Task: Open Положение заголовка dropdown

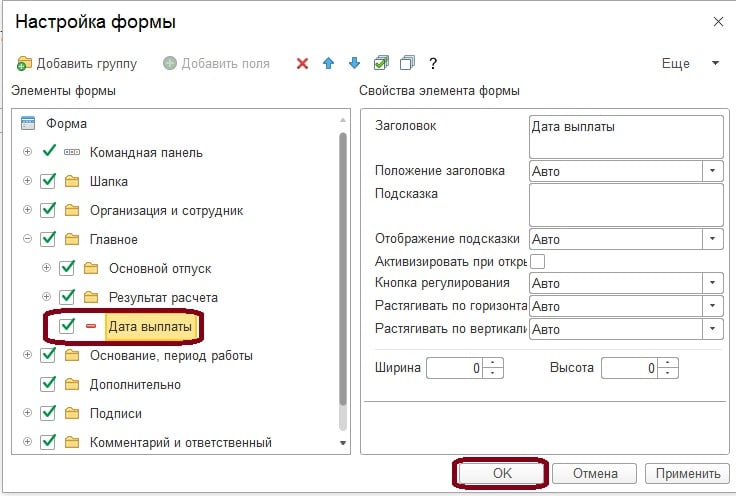Action: (x=713, y=171)
